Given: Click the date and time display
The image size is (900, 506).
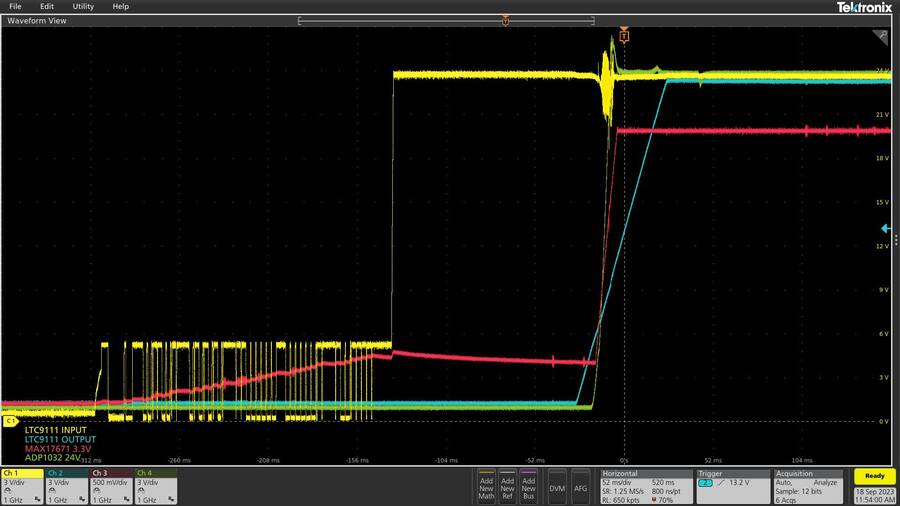Looking at the screenshot, I should 874,495.
